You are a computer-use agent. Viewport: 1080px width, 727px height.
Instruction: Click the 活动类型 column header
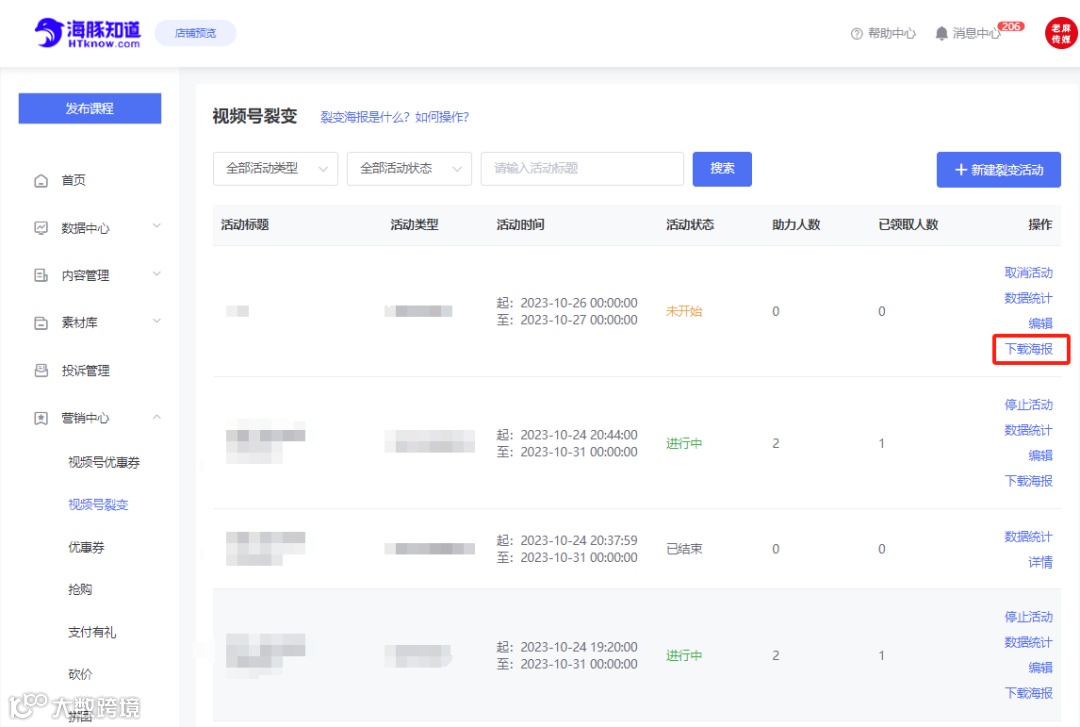pos(414,225)
